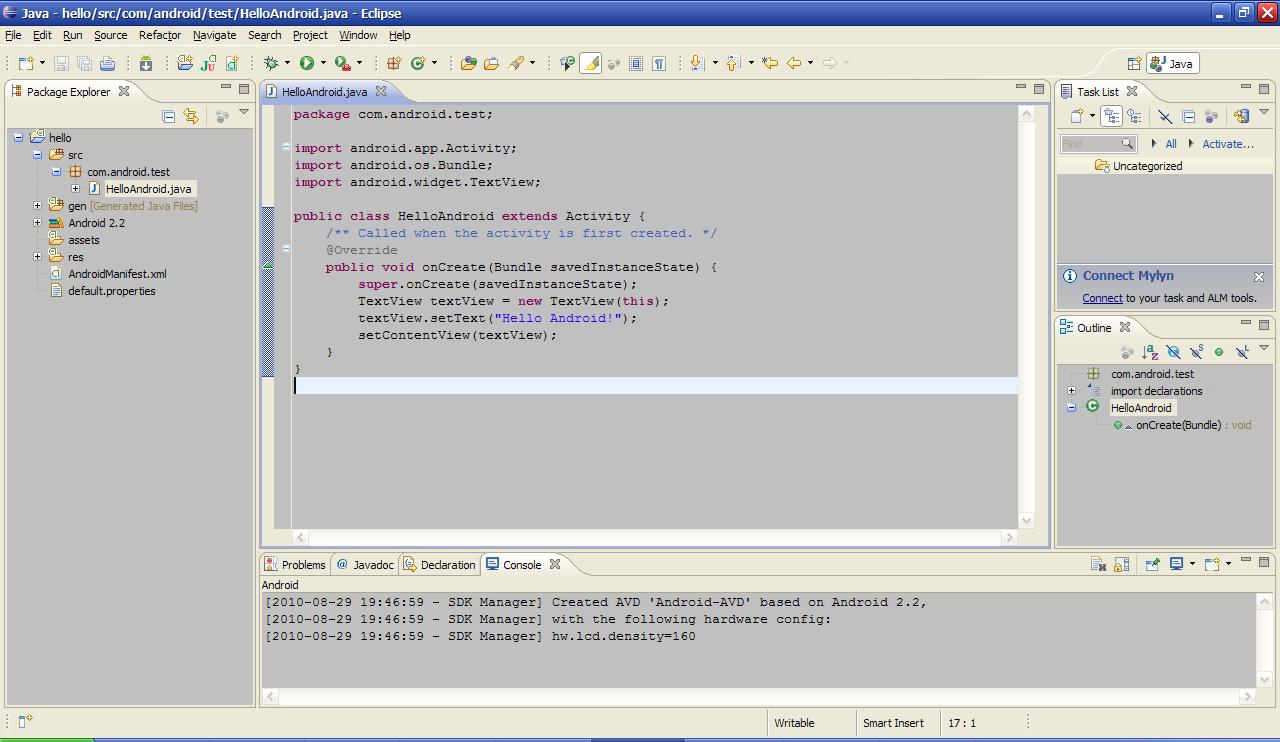Toggle Mark Occurrences highlighter icon
The width and height of the screenshot is (1280, 742).
pyautogui.click(x=591, y=63)
